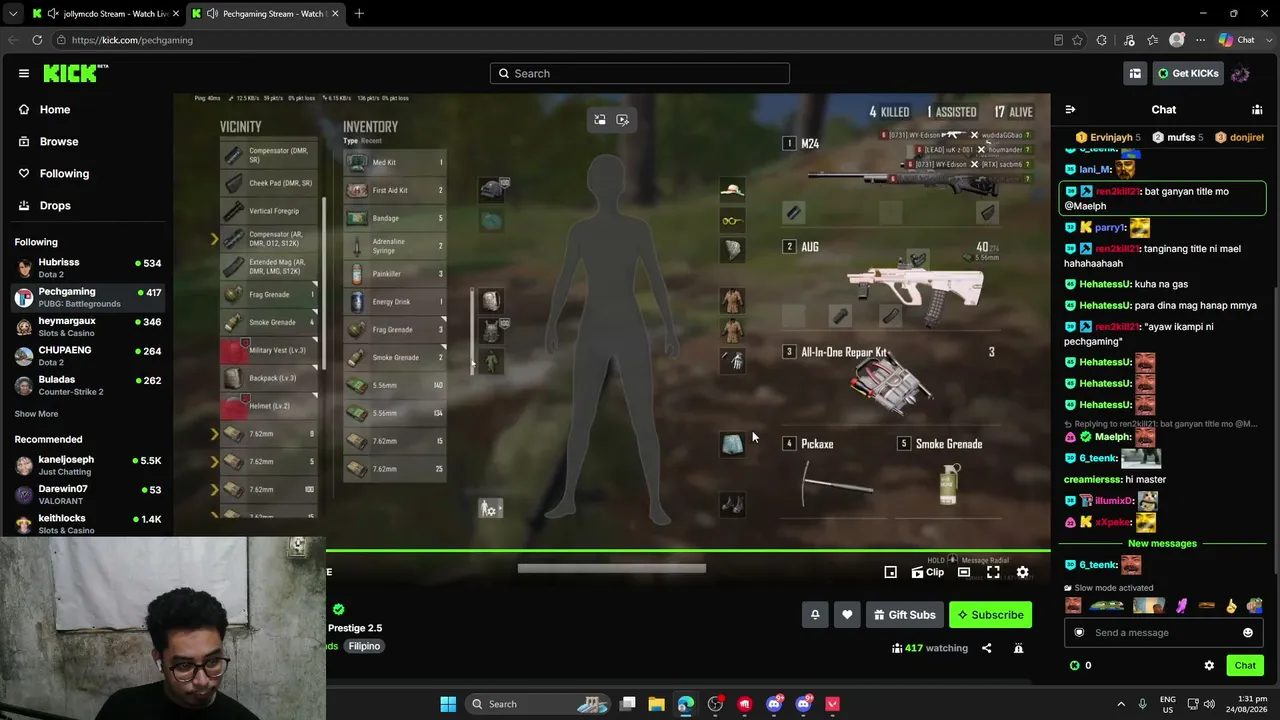
Task: Open chat settings gear icon
Action: (1209, 665)
